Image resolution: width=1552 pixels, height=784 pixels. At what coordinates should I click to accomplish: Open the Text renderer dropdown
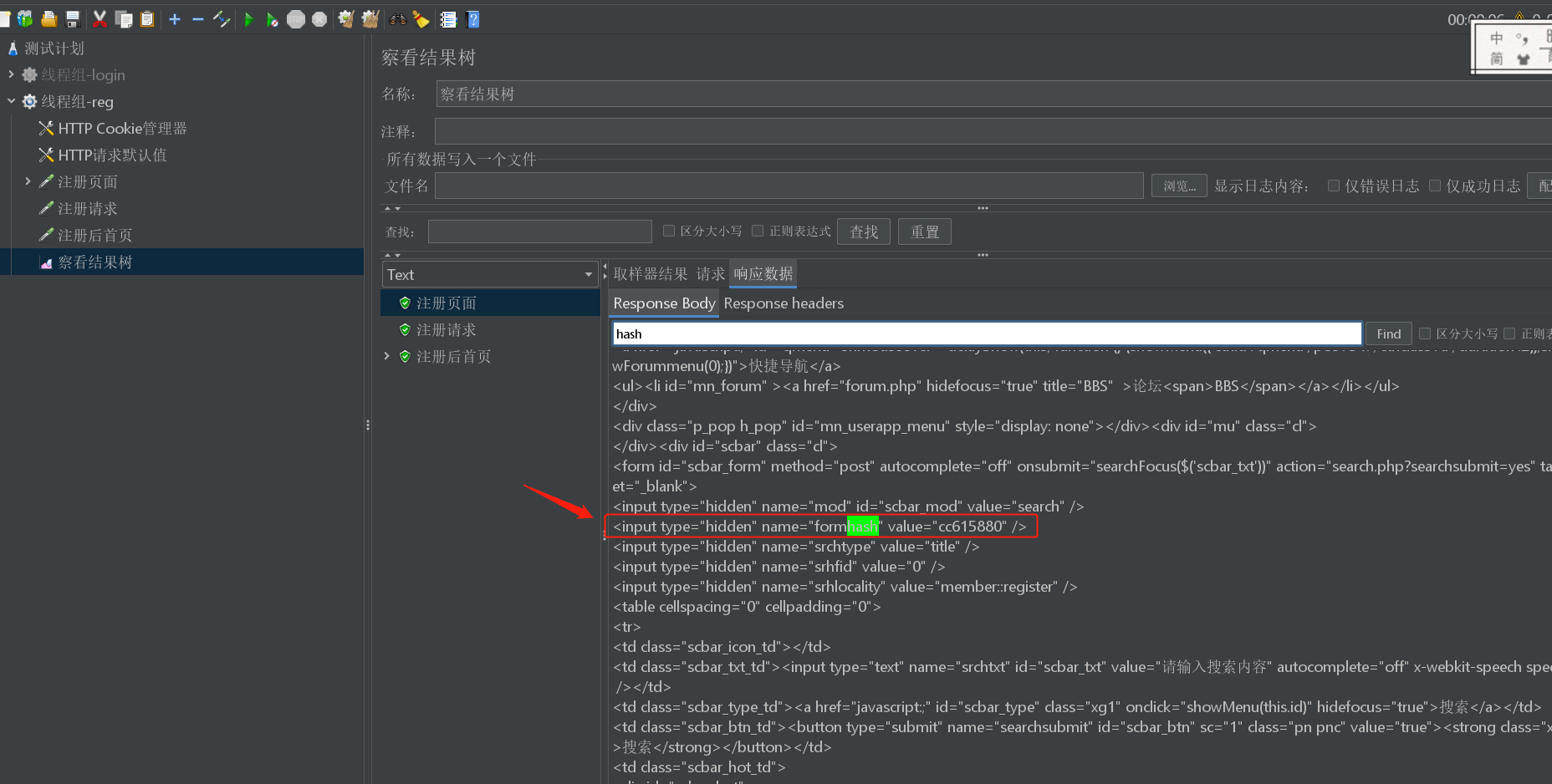tap(490, 274)
